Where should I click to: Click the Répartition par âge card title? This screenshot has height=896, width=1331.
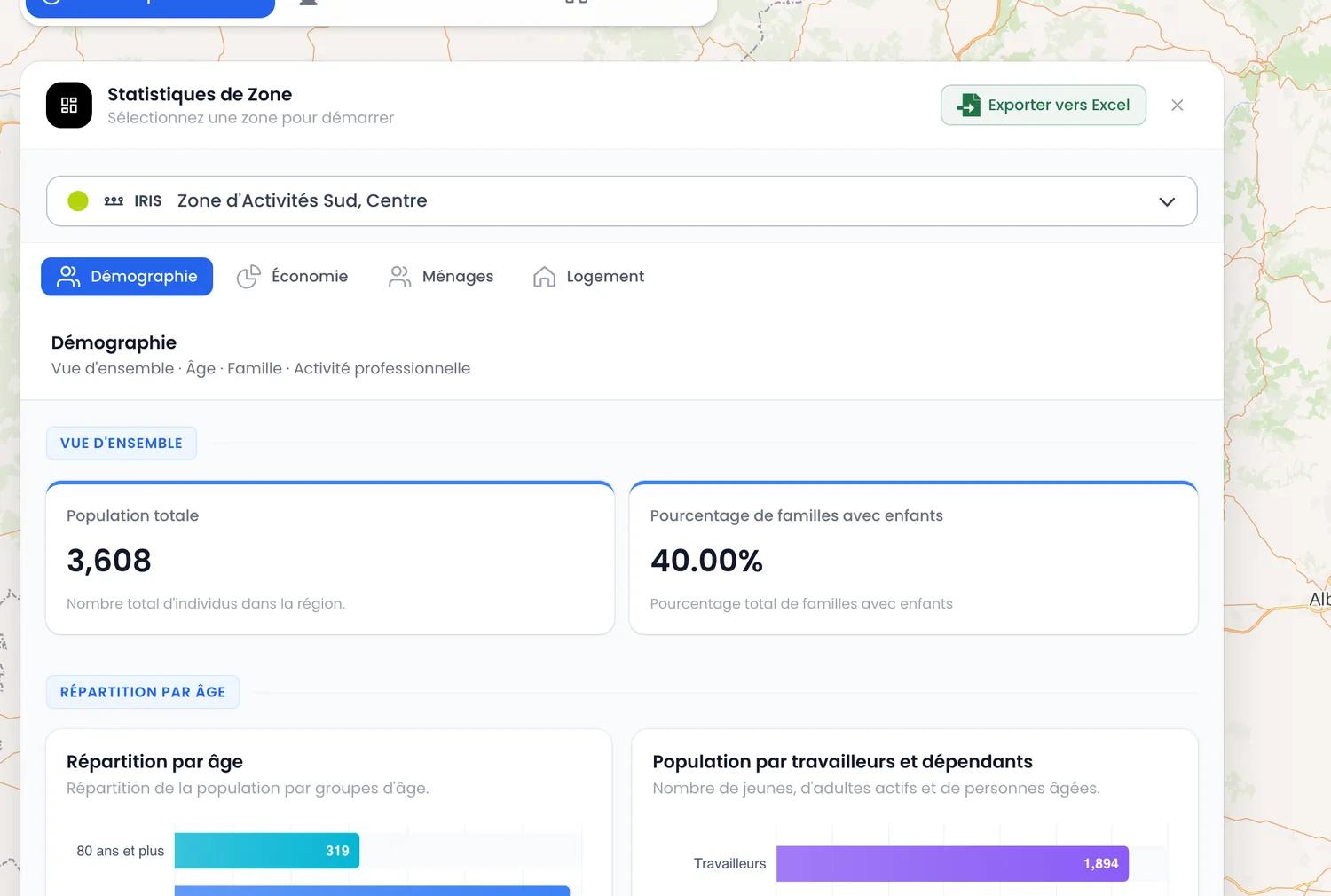(x=154, y=762)
